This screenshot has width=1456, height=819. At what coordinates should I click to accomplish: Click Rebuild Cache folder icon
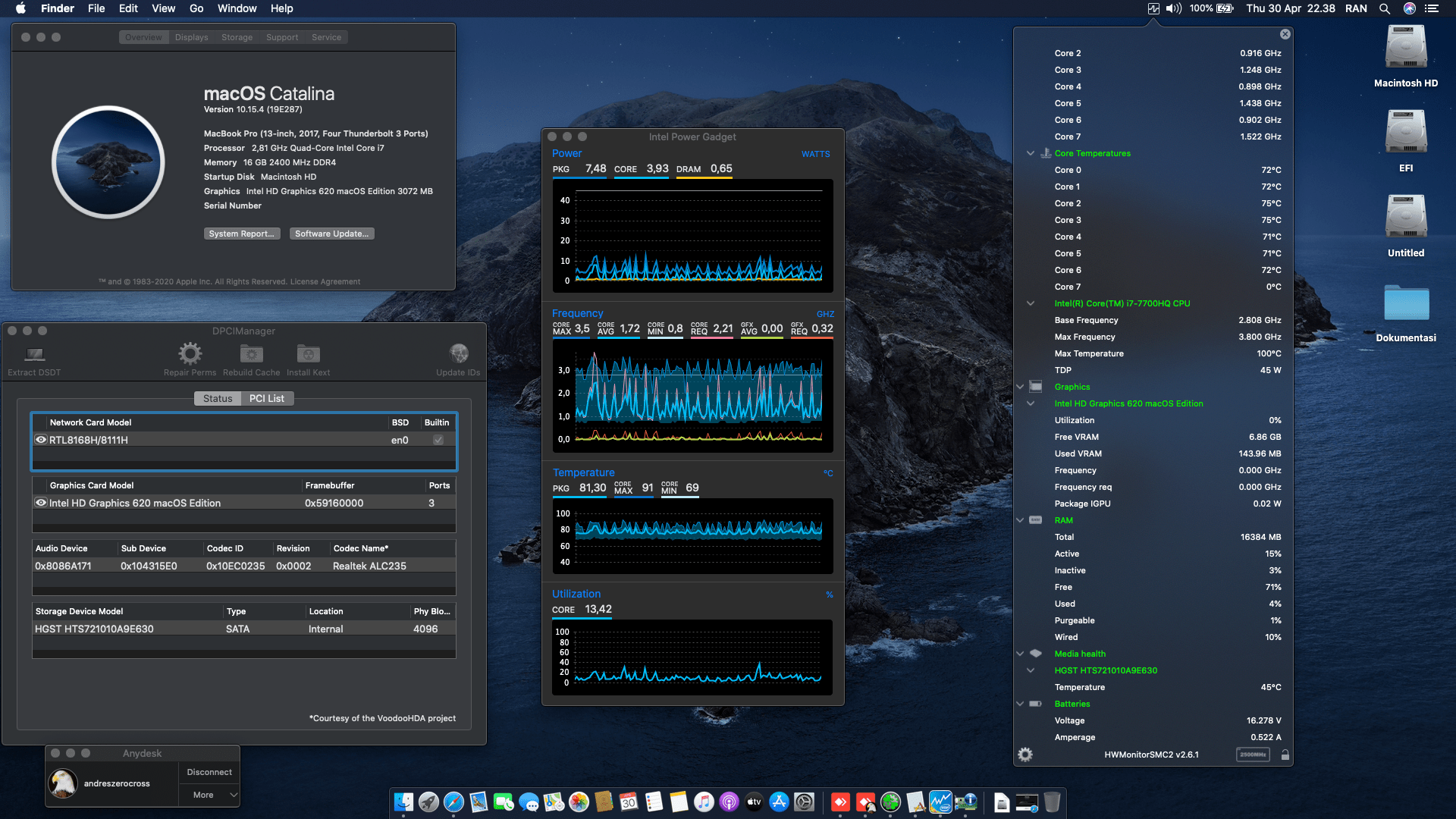[251, 353]
